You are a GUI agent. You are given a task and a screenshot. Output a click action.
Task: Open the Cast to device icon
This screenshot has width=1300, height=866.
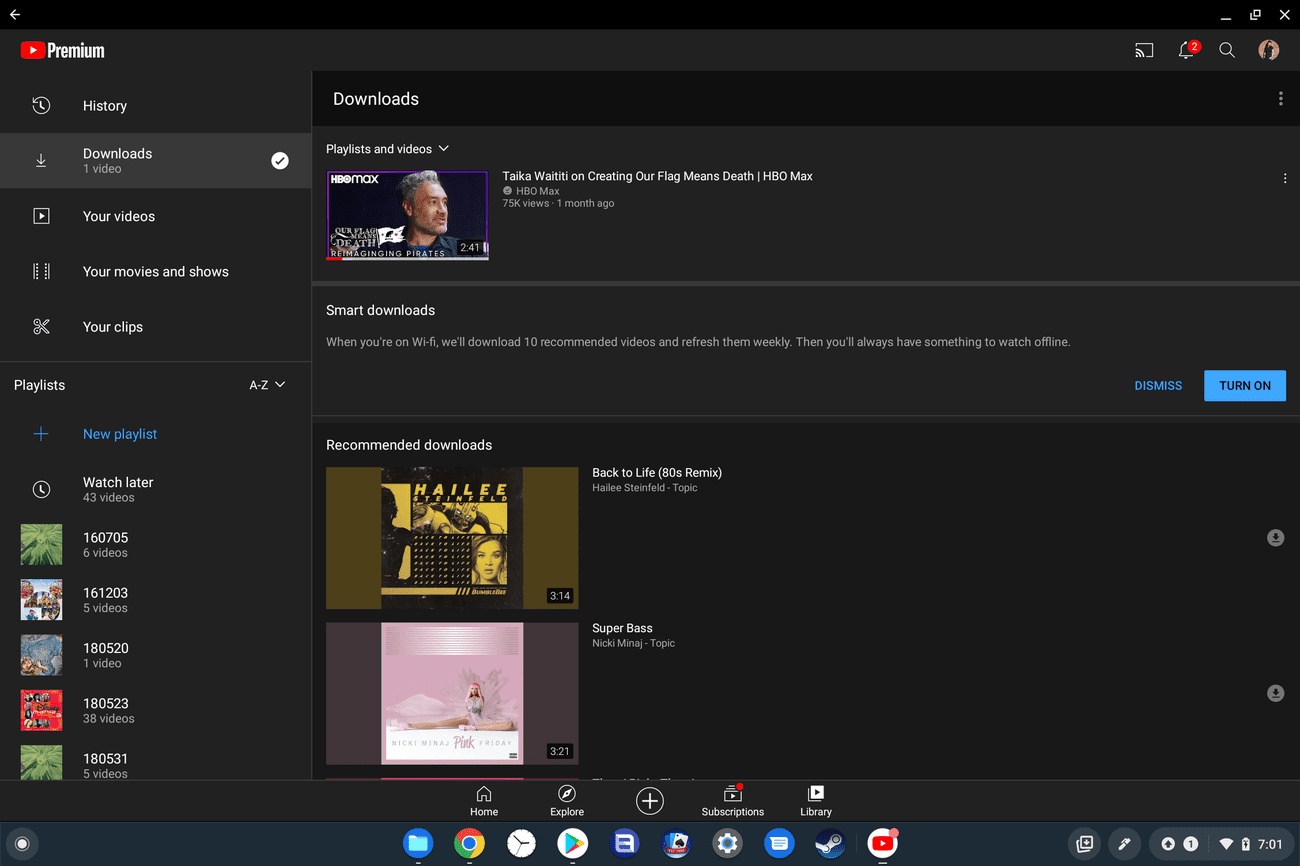[1144, 50]
